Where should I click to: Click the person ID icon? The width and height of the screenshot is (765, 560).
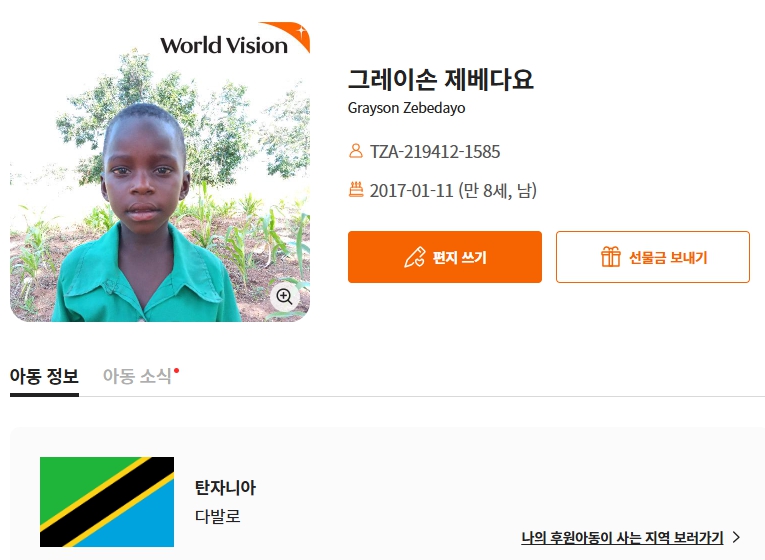click(356, 151)
